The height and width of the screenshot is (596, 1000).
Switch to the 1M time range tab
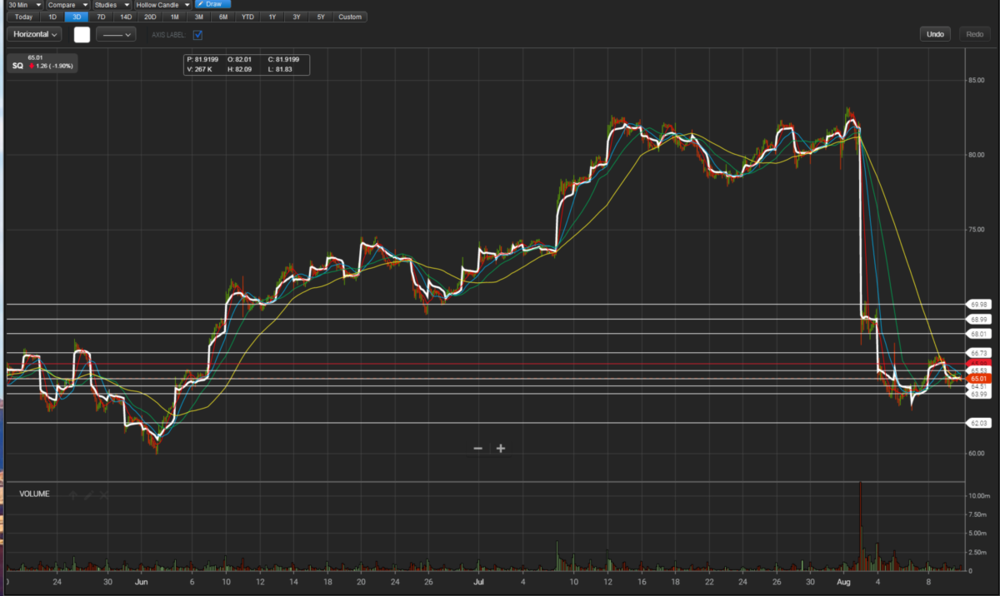(175, 17)
